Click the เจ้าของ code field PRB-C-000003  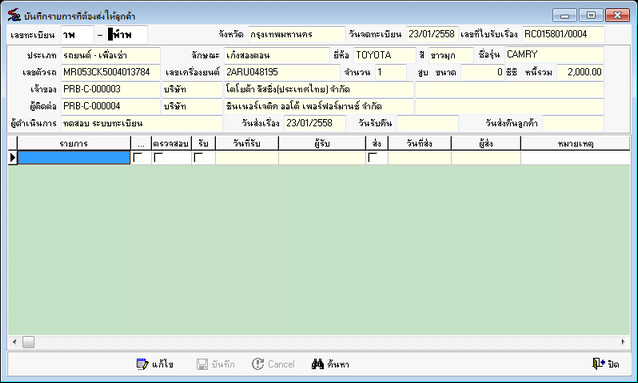(111, 89)
